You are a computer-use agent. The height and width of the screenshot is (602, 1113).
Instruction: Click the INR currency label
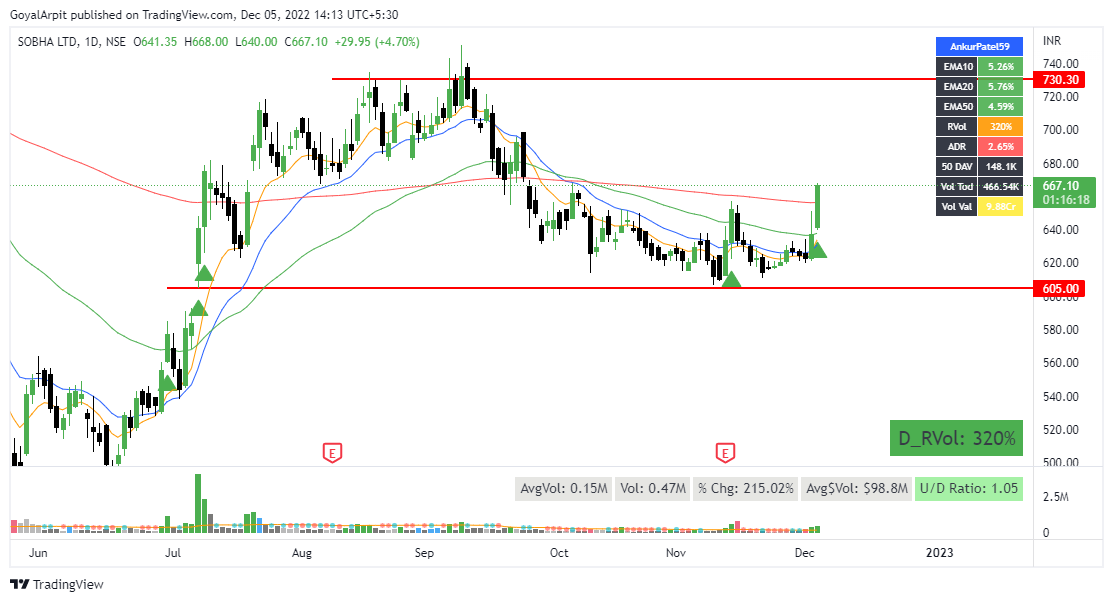pos(1052,40)
